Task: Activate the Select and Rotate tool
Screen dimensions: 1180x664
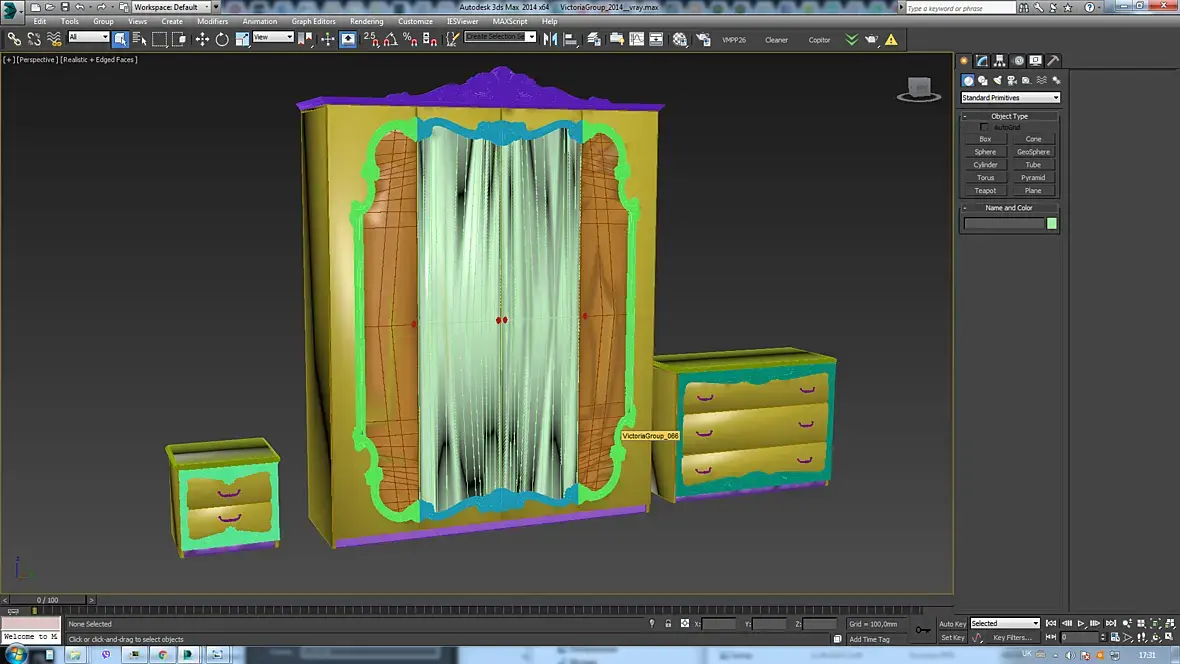Action: pos(222,39)
